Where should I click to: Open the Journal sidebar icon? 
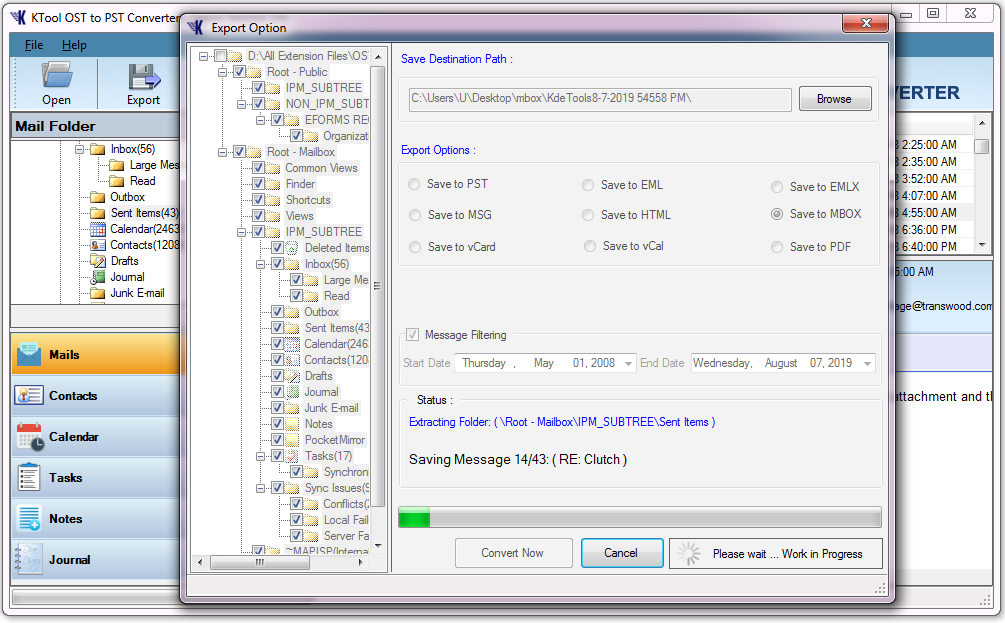pos(29,559)
